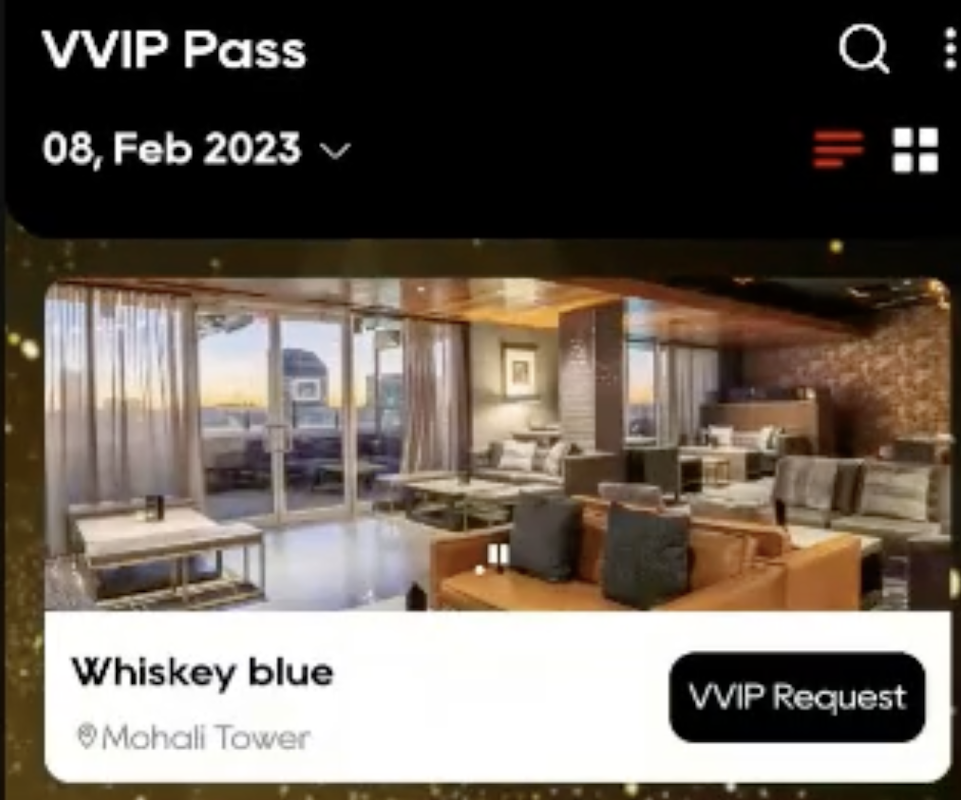Viewport: 961px width, 800px height.
Task: Tap the location pin beside Mohali Tower
Action: click(87, 736)
